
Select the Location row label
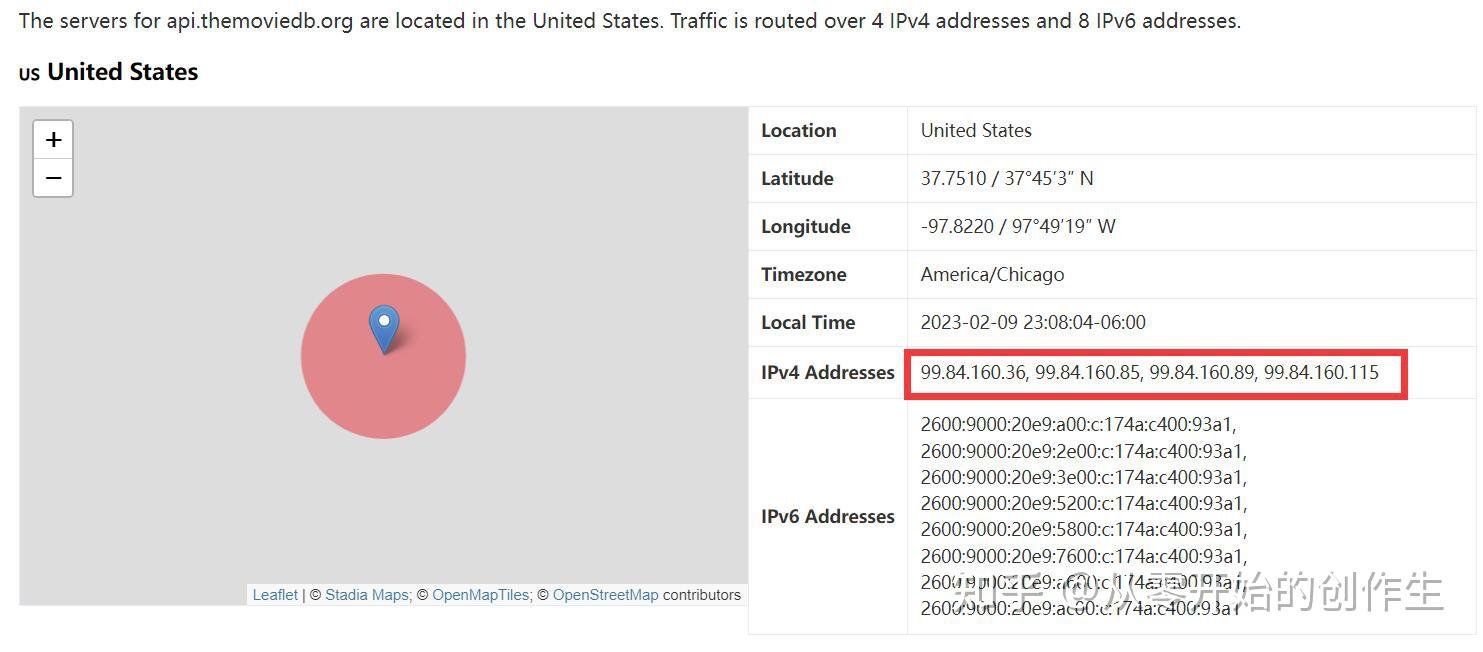(798, 131)
